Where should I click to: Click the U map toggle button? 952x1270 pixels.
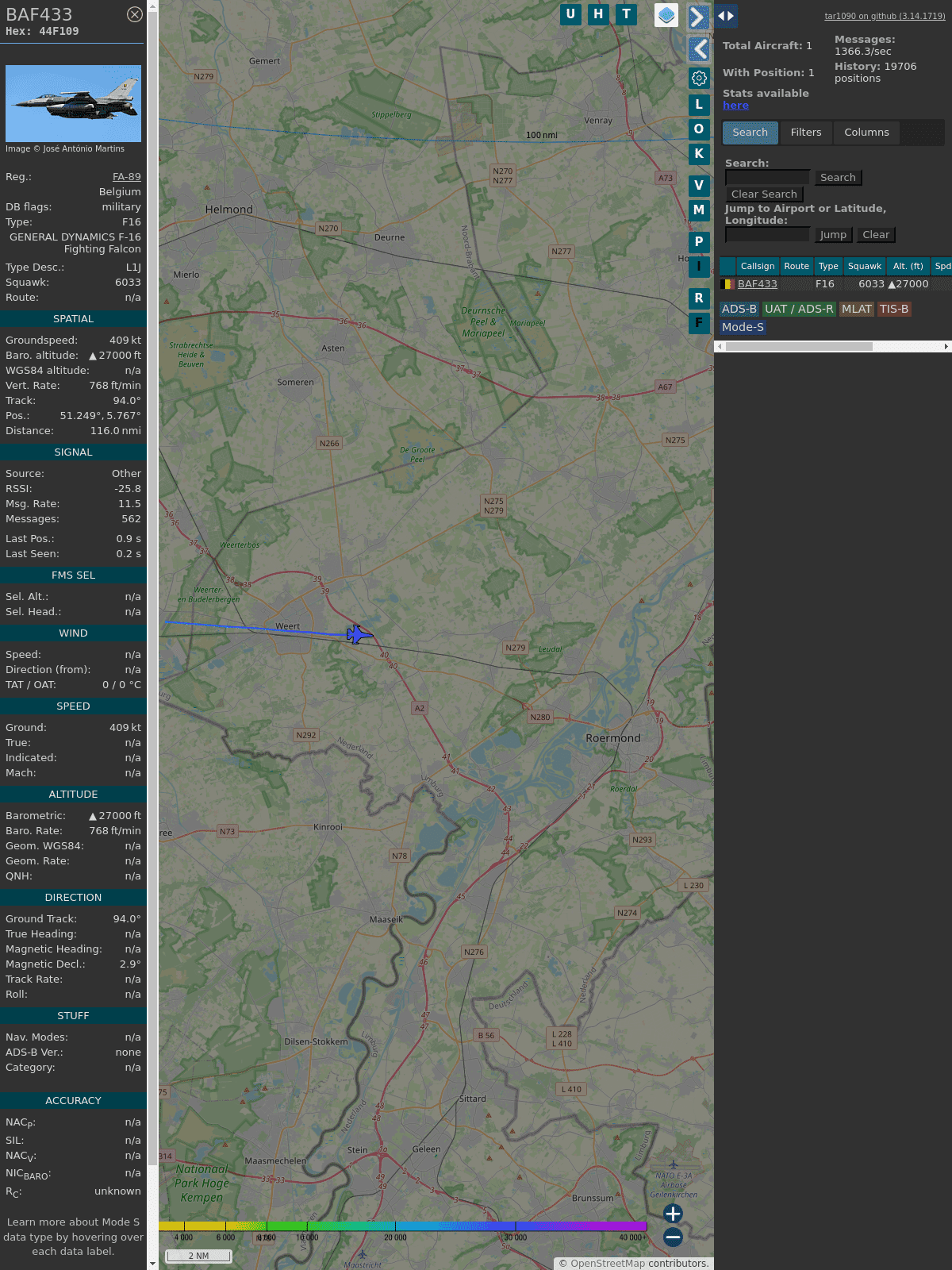570,14
